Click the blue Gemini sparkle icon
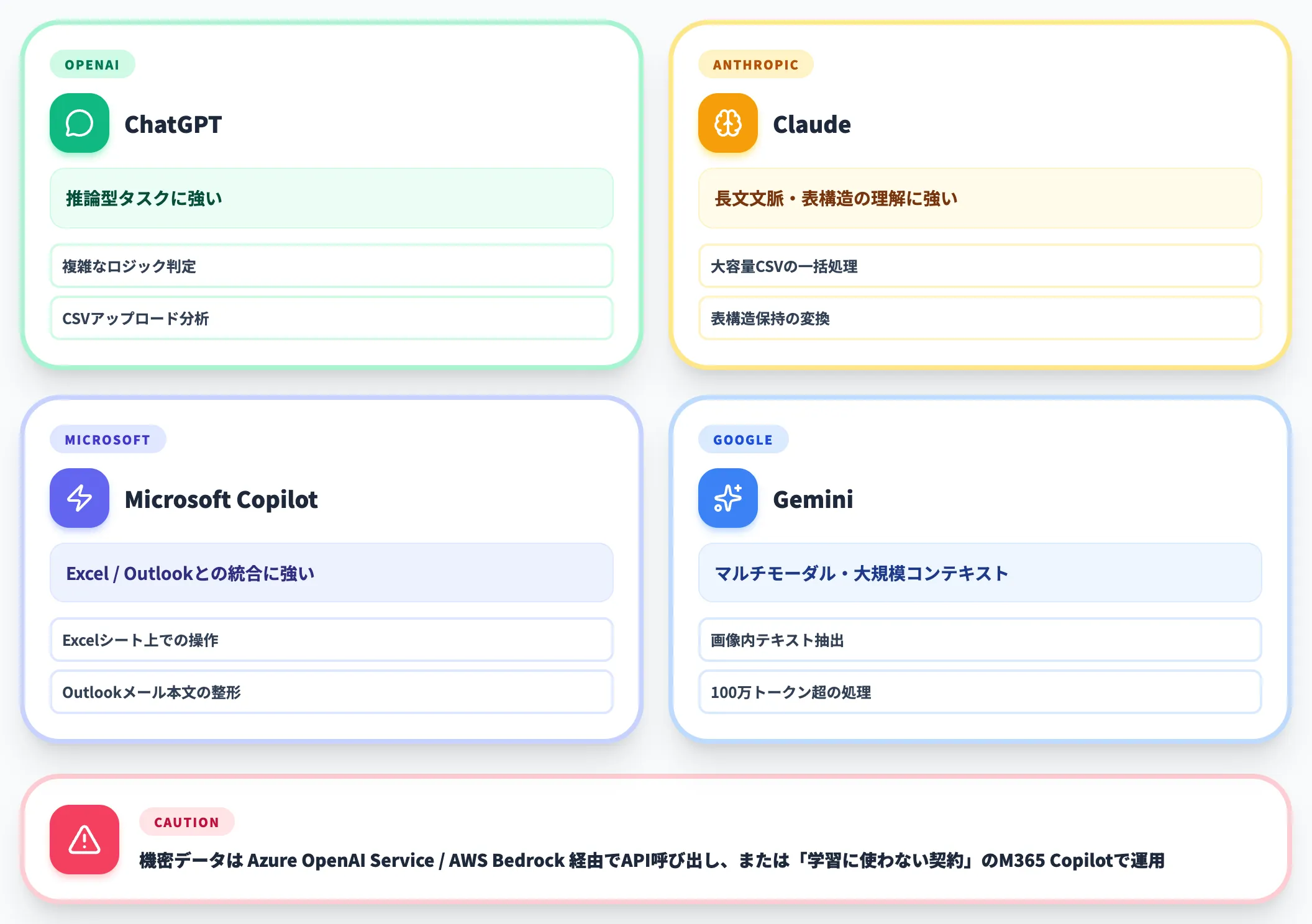Viewport: 1312px width, 924px height. pyautogui.click(x=728, y=498)
